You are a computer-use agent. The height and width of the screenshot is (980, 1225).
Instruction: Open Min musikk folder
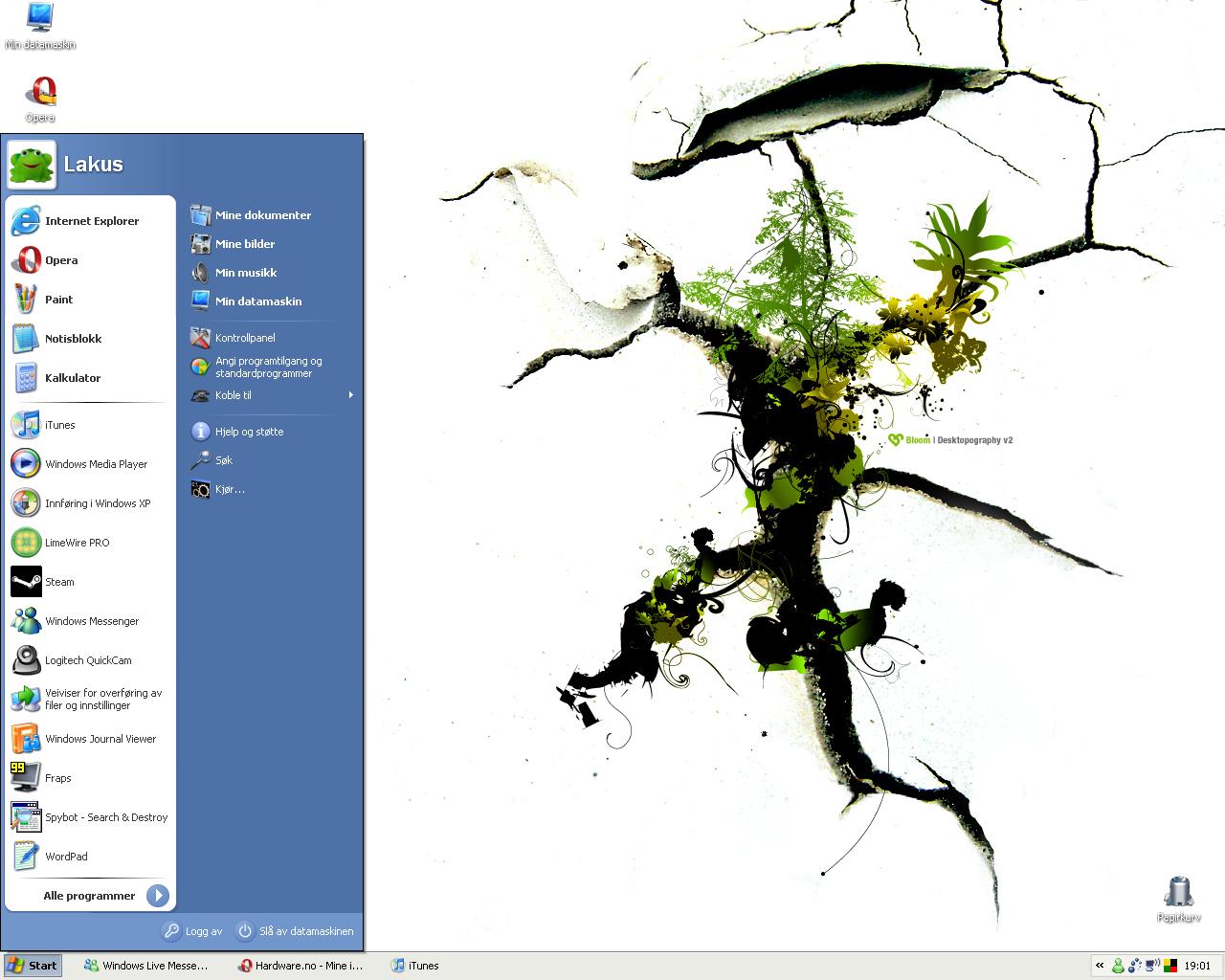272,273
